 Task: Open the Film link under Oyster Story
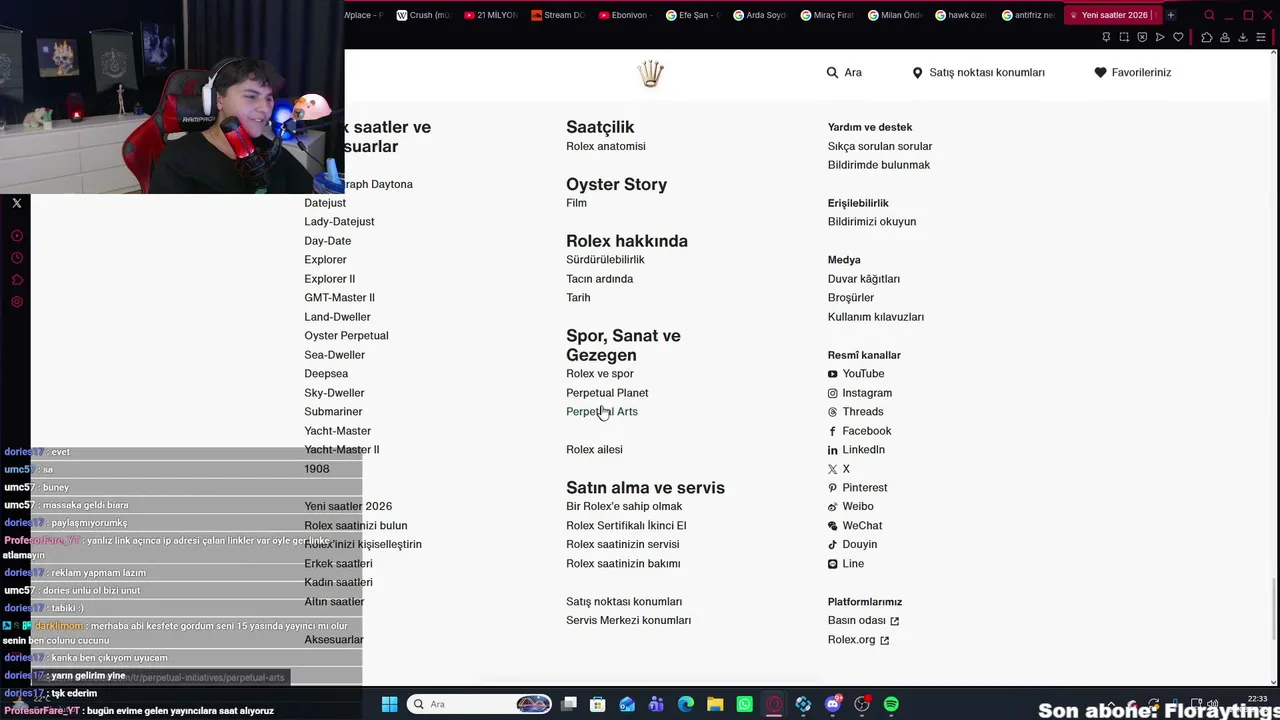coord(576,203)
